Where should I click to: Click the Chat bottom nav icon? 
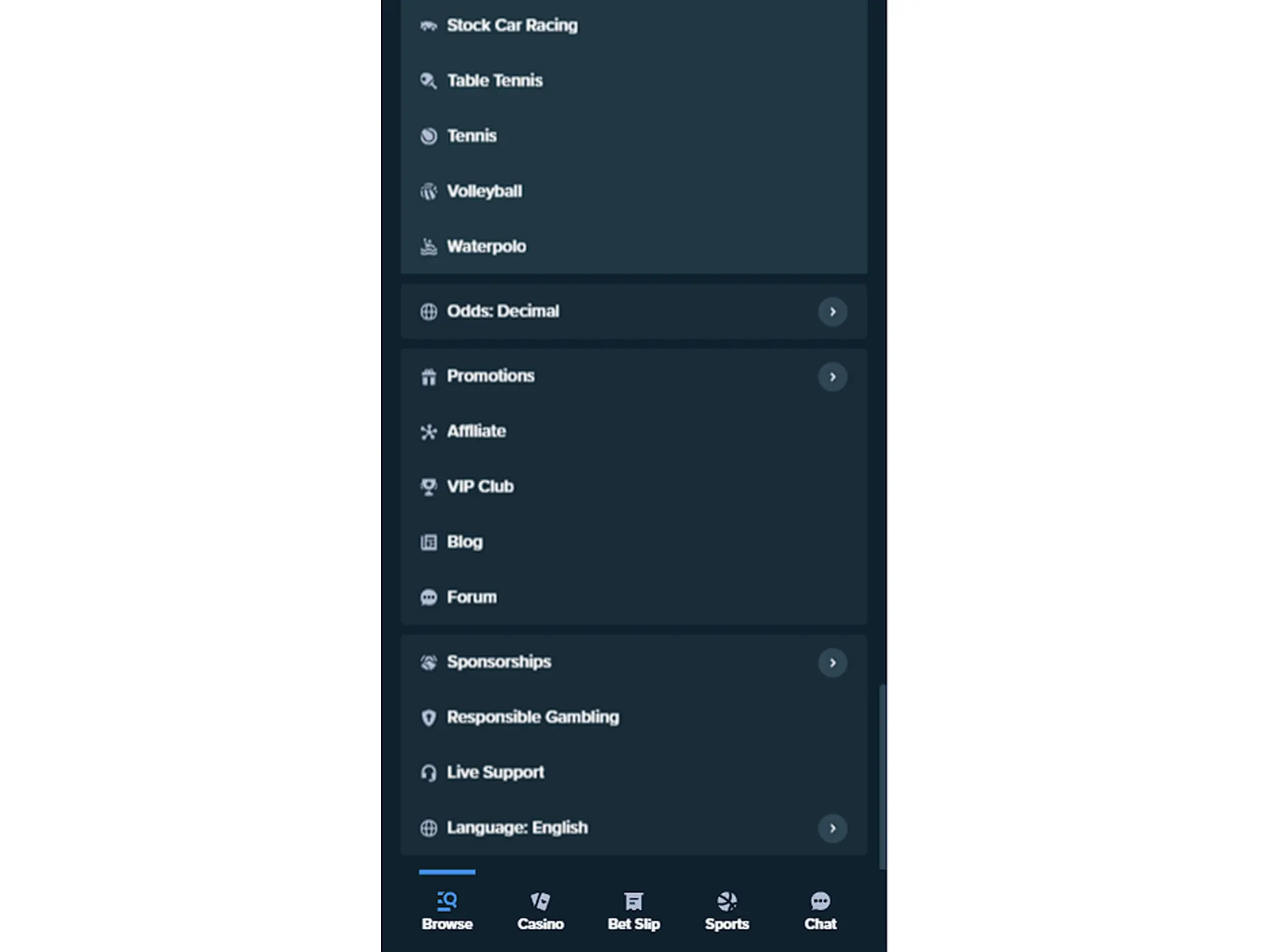821,910
